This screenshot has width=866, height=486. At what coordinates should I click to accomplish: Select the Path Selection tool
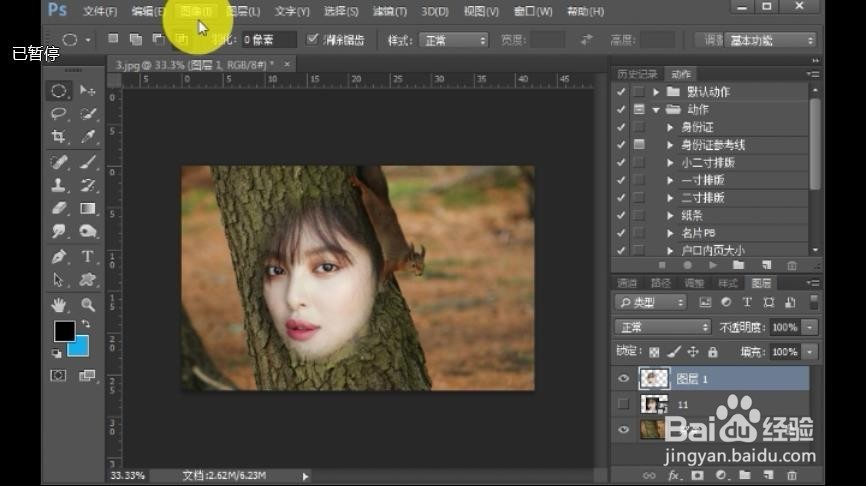pos(59,280)
